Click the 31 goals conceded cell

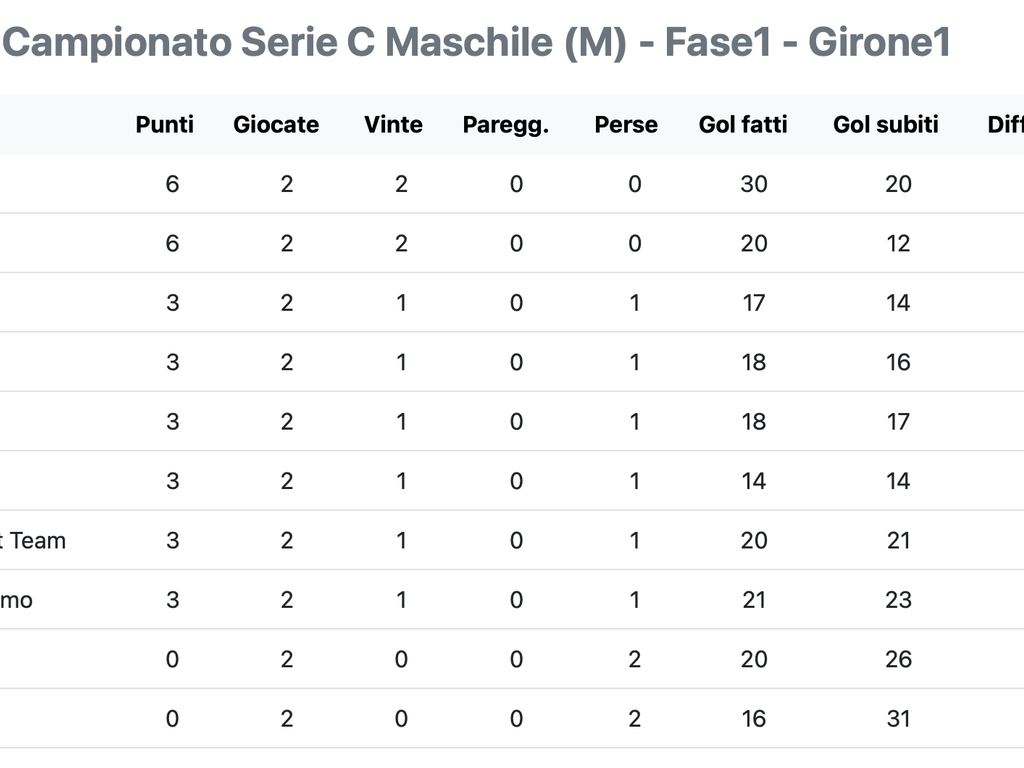[x=899, y=719]
